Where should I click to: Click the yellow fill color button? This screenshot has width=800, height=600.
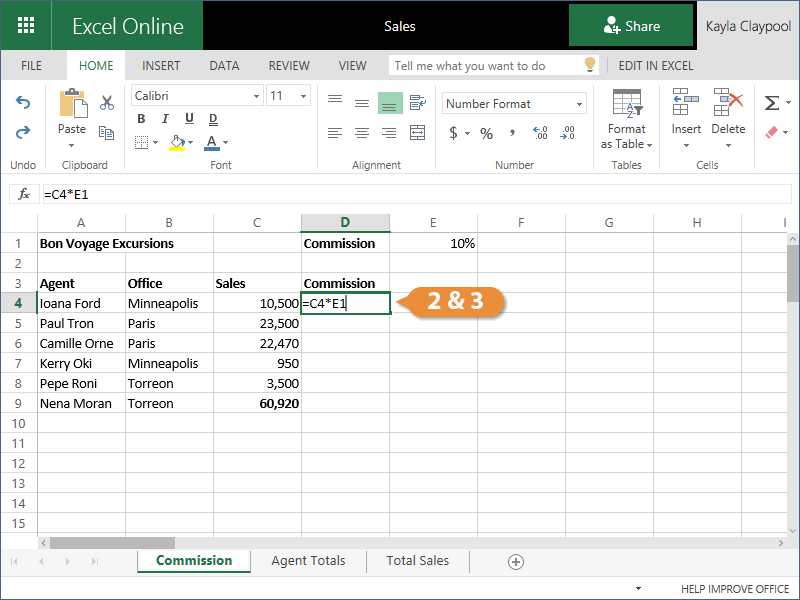coord(178,142)
